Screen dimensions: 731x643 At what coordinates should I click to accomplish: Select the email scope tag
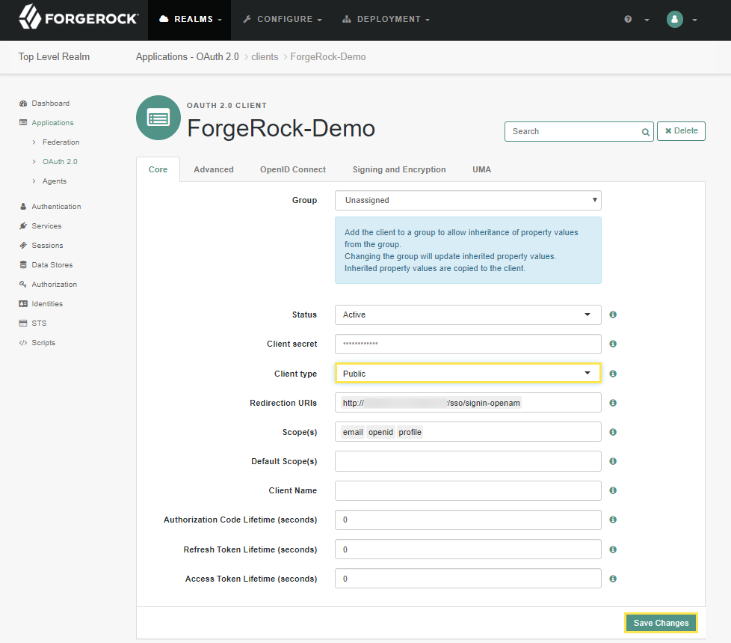pos(352,432)
